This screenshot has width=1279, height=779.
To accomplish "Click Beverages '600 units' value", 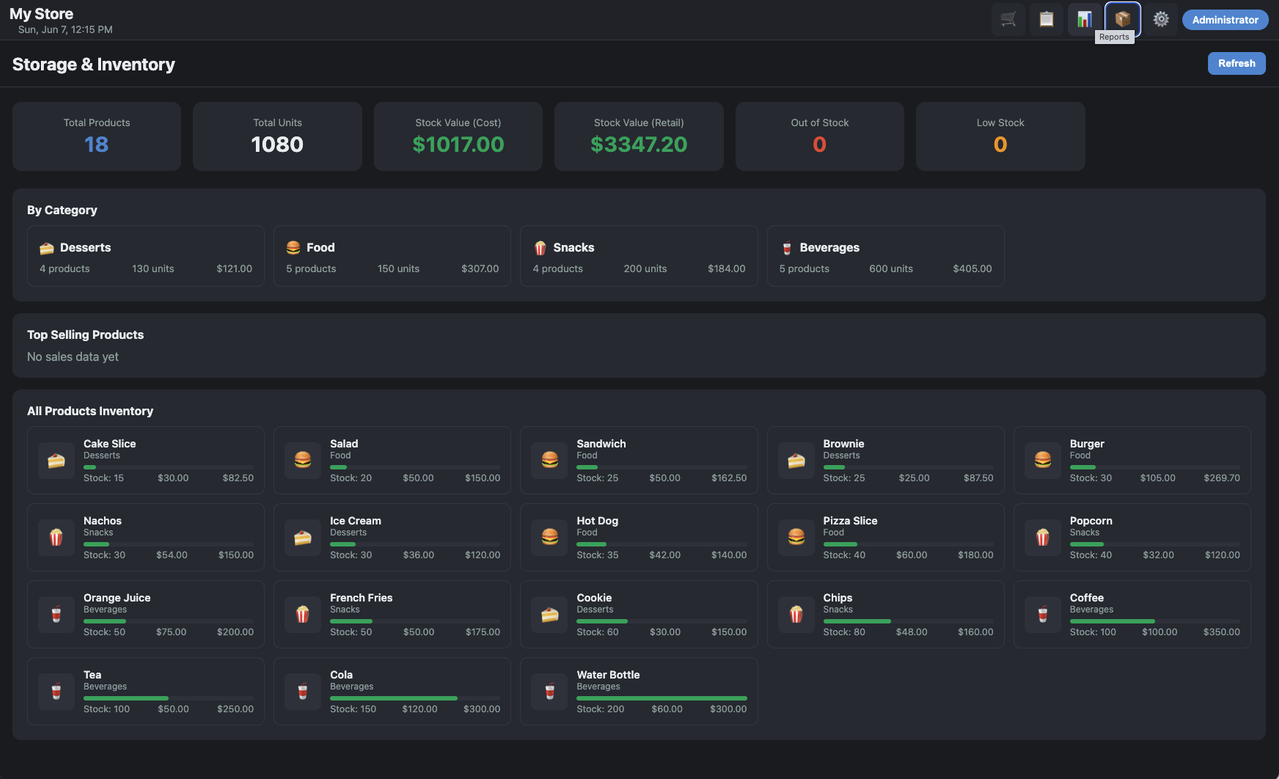I will pyautogui.click(x=891, y=269).
